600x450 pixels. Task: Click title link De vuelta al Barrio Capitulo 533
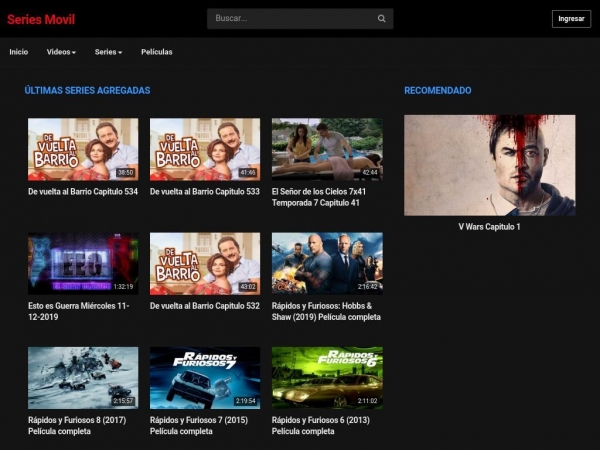coord(205,192)
